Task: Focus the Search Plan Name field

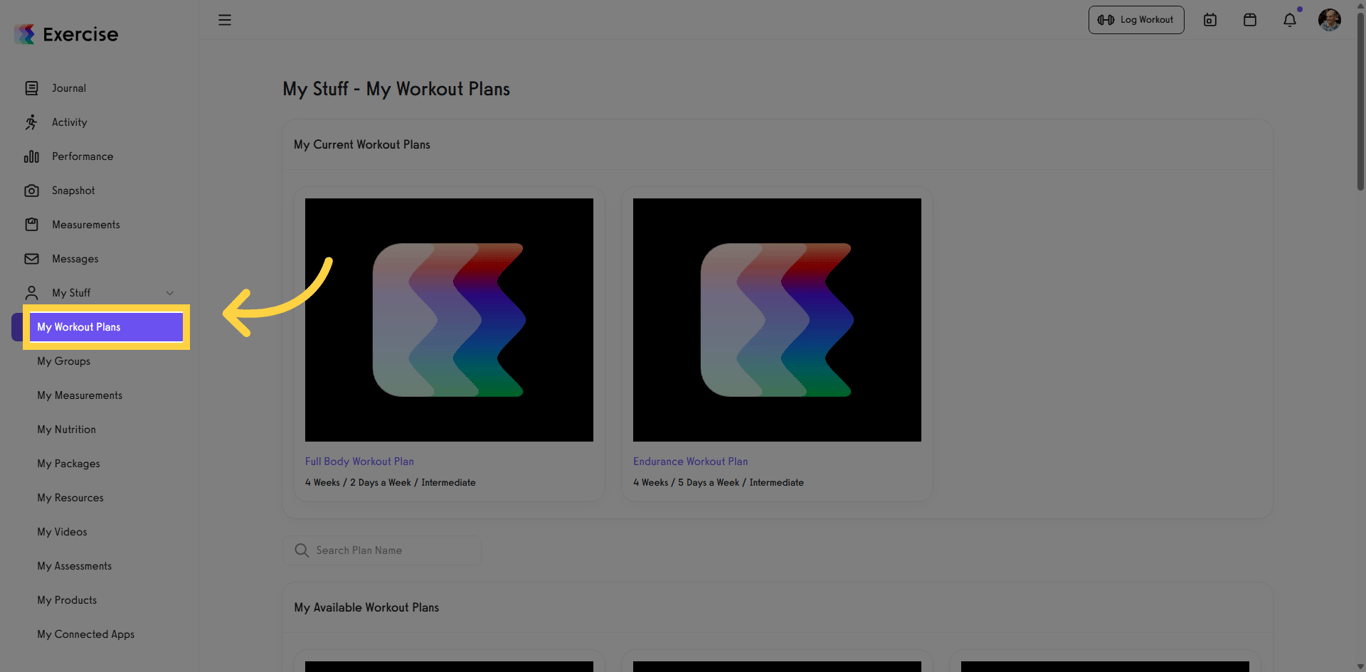Action: coord(382,550)
